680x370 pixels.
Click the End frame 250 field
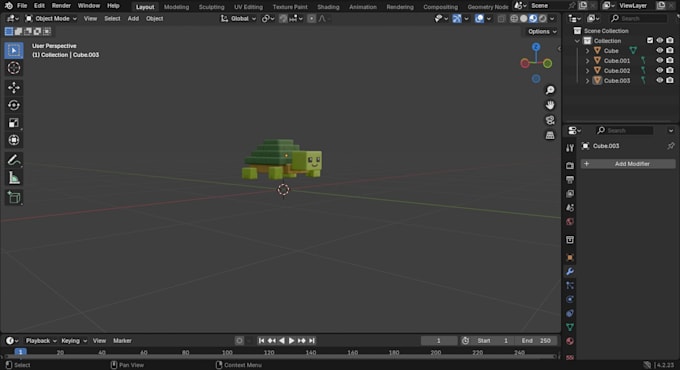point(536,341)
